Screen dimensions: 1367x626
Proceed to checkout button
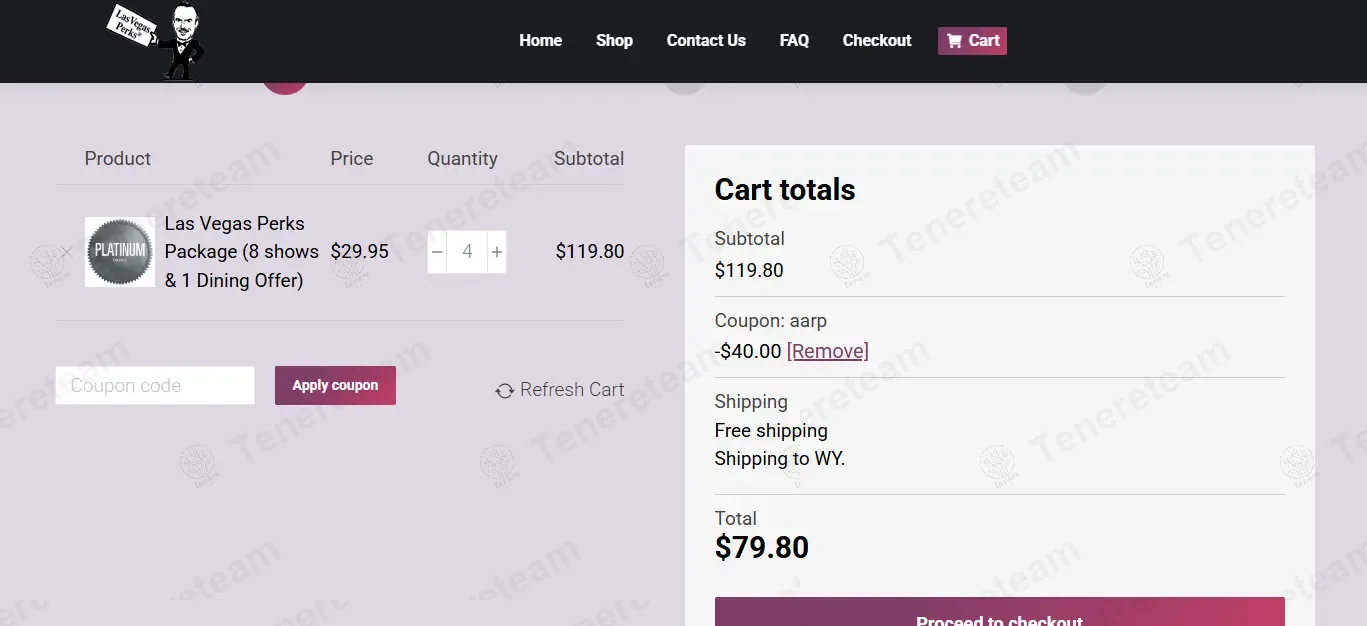[1000, 612]
